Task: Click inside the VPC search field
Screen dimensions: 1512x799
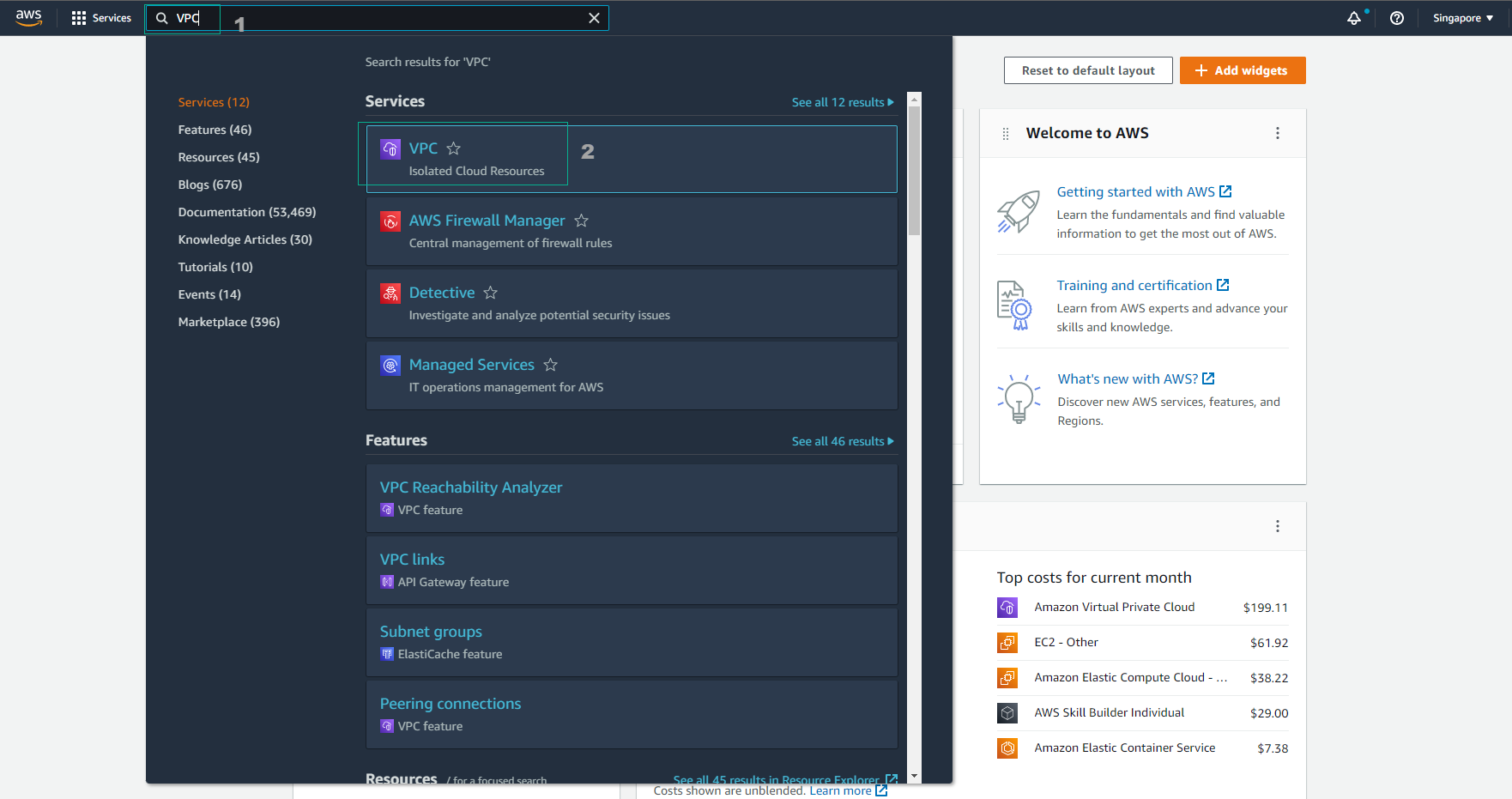Action: pos(378,18)
